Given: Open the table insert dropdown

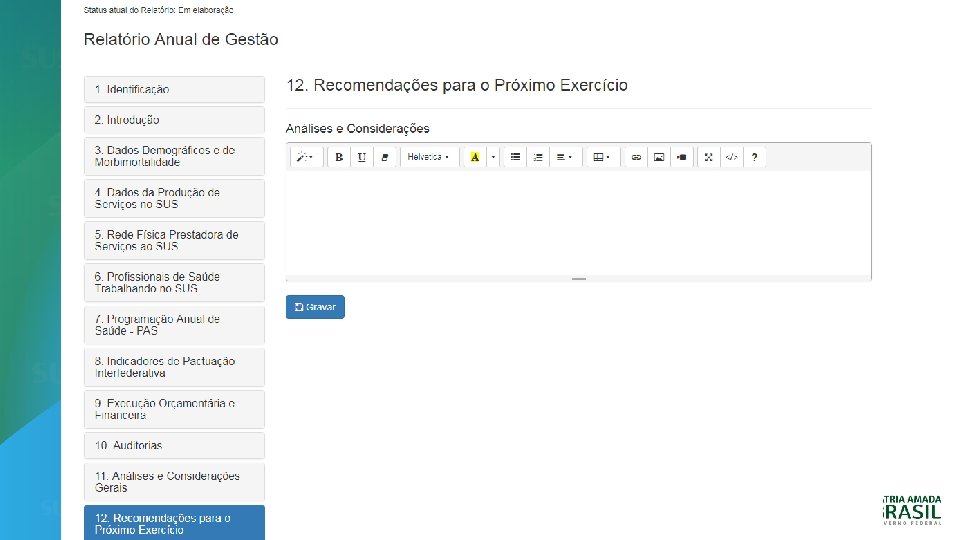Looking at the screenshot, I should 601,157.
